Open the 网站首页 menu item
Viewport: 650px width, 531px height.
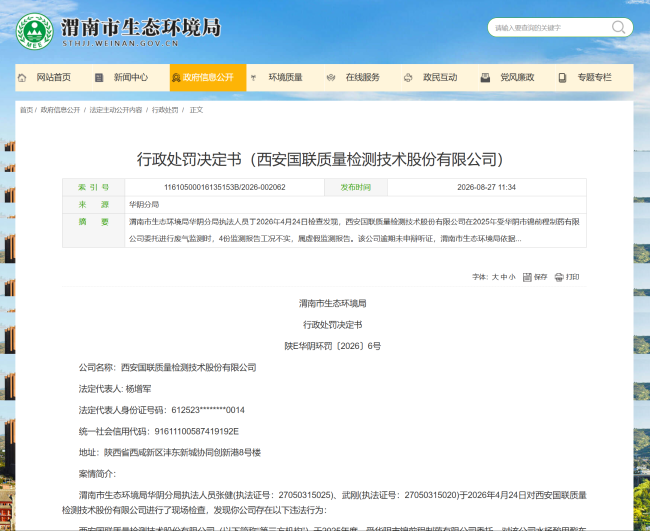tap(53, 77)
